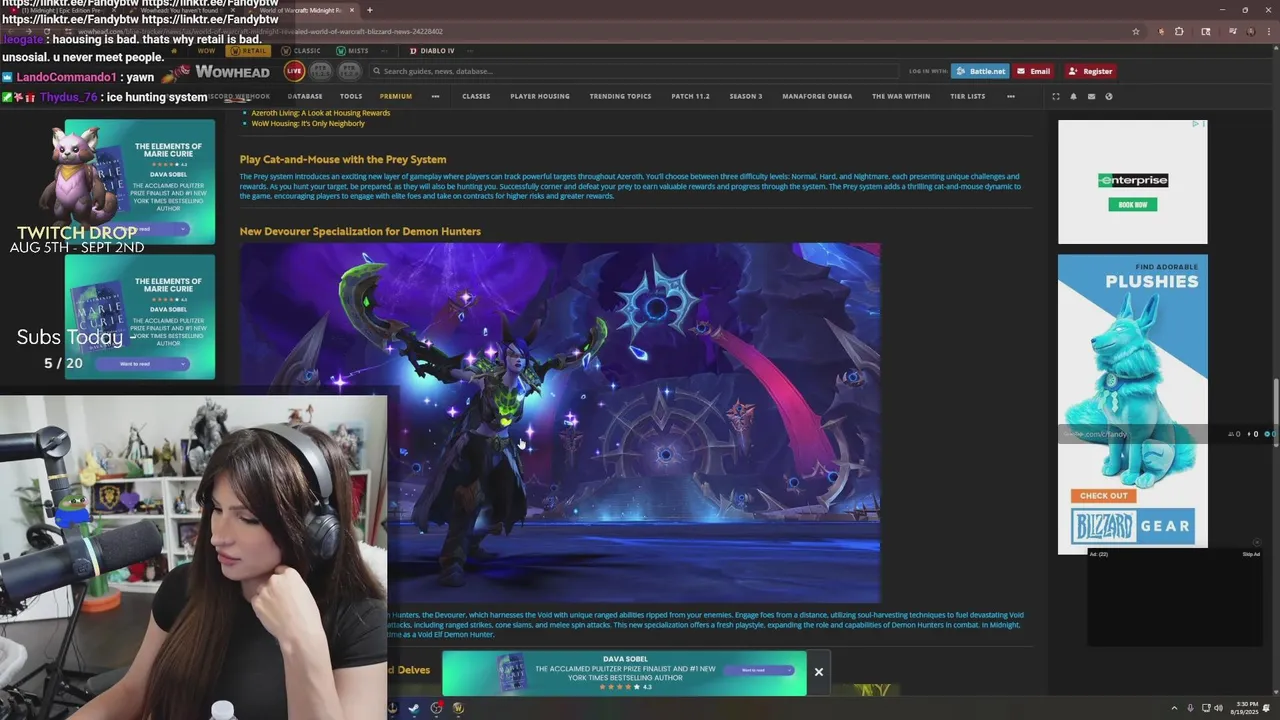Open the Database menu
This screenshot has height=720, width=1280.
pyautogui.click(x=305, y=96)
